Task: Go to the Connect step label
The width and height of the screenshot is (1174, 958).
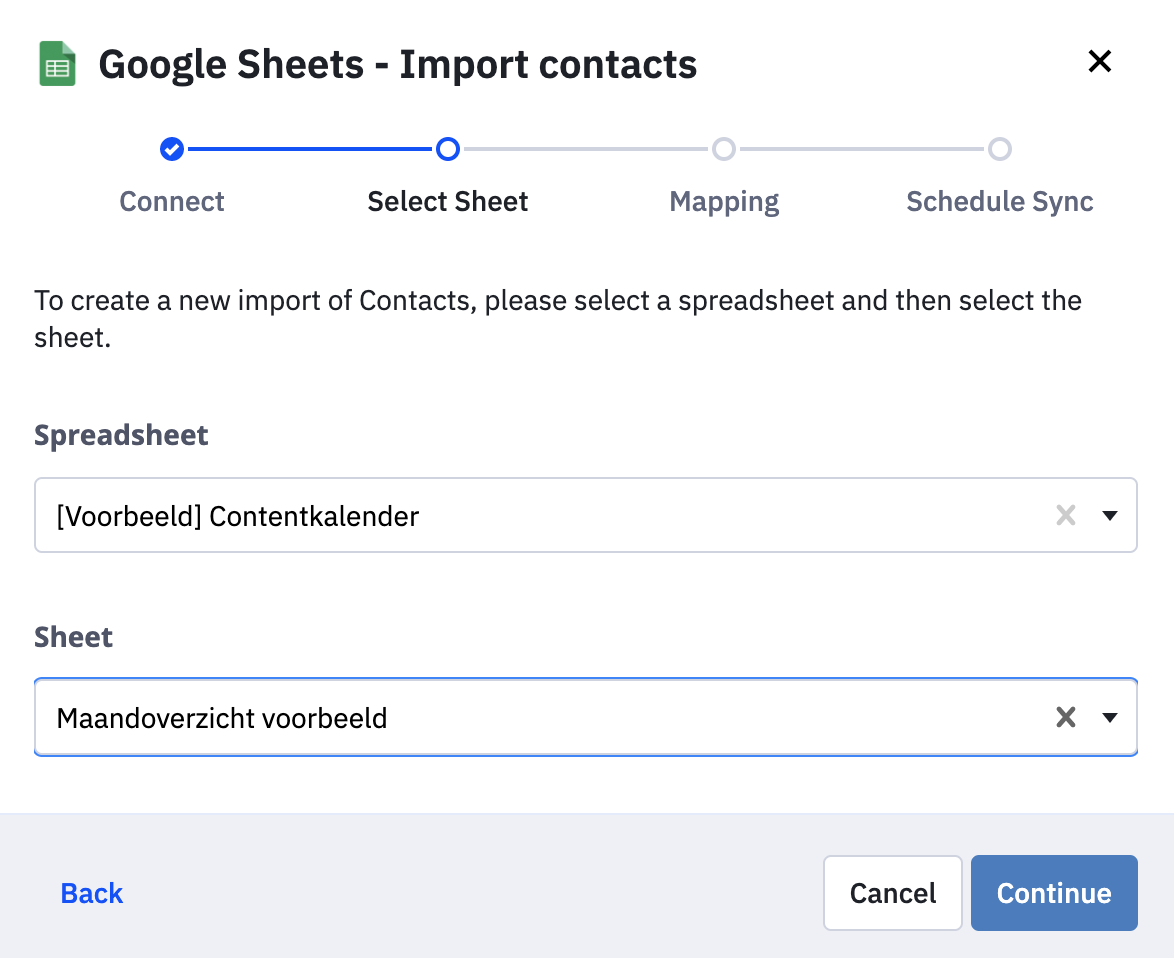Action: [171, 201]
